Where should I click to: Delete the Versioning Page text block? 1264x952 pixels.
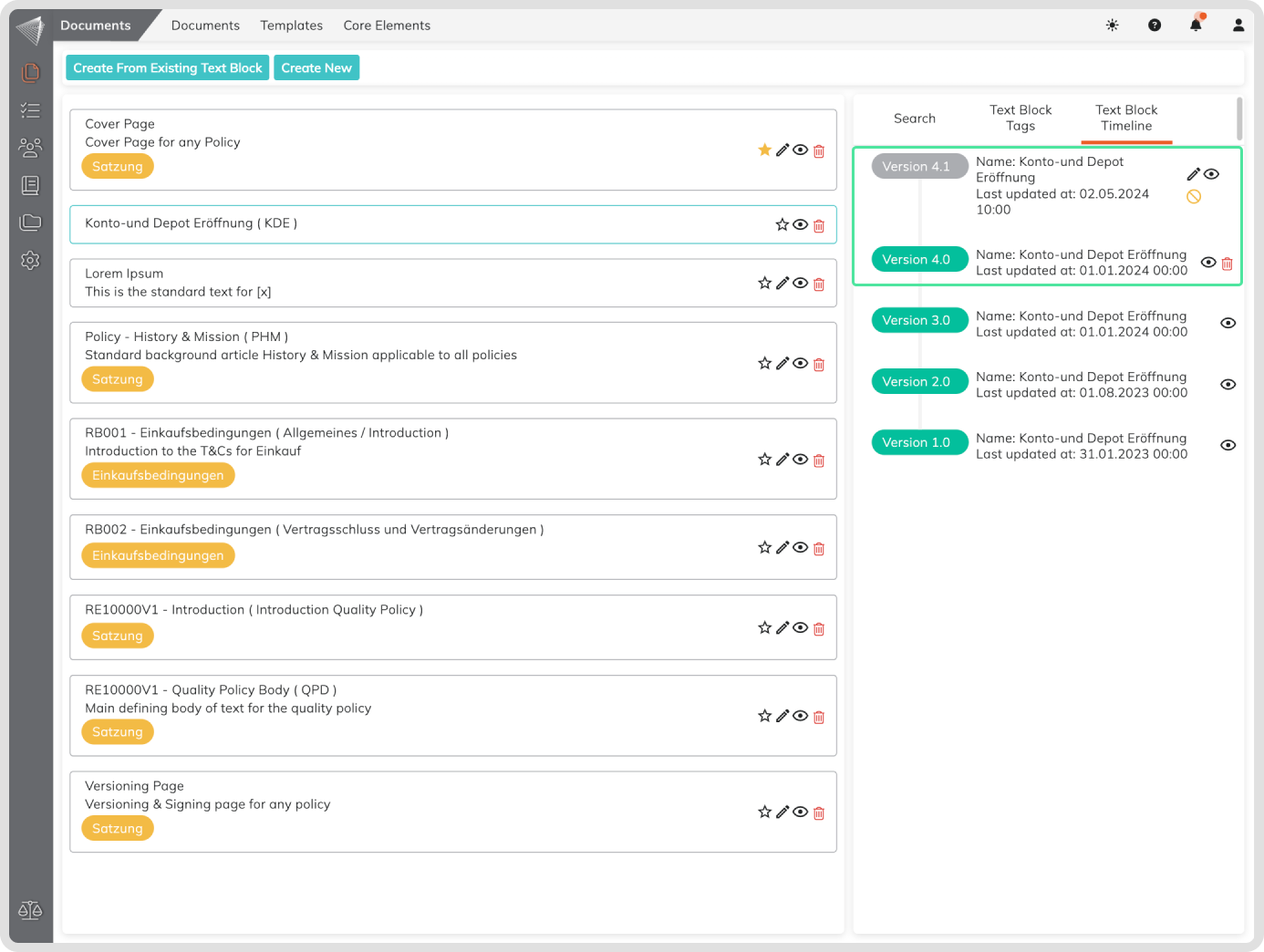click(819, 813)
